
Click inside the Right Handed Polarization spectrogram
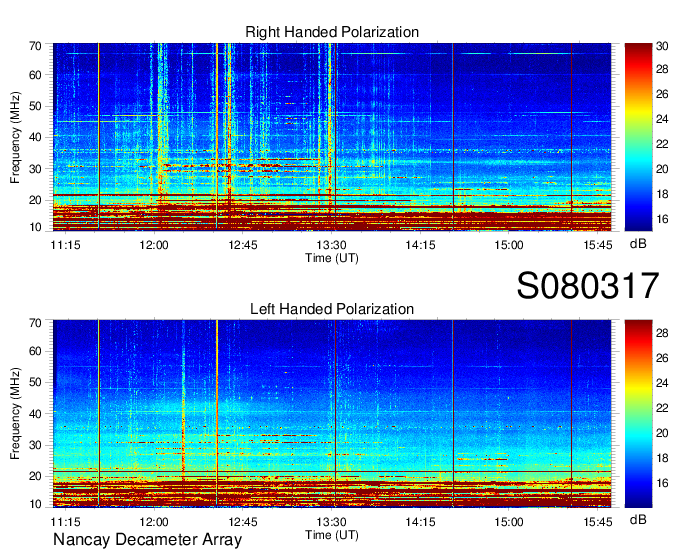(x=332, y=137)
